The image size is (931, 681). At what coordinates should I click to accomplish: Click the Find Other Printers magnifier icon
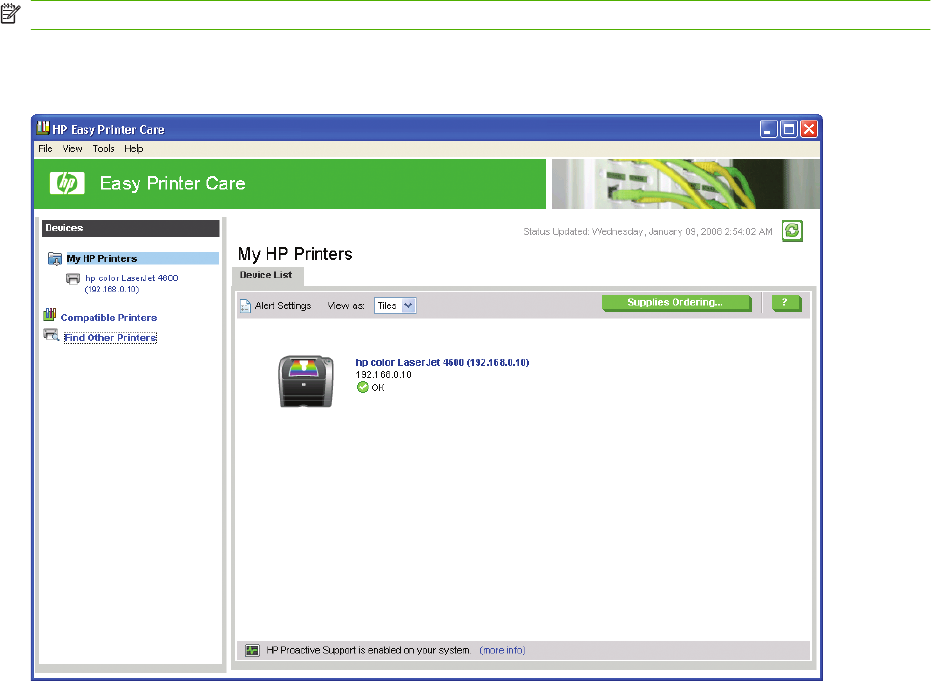[51, 335]
